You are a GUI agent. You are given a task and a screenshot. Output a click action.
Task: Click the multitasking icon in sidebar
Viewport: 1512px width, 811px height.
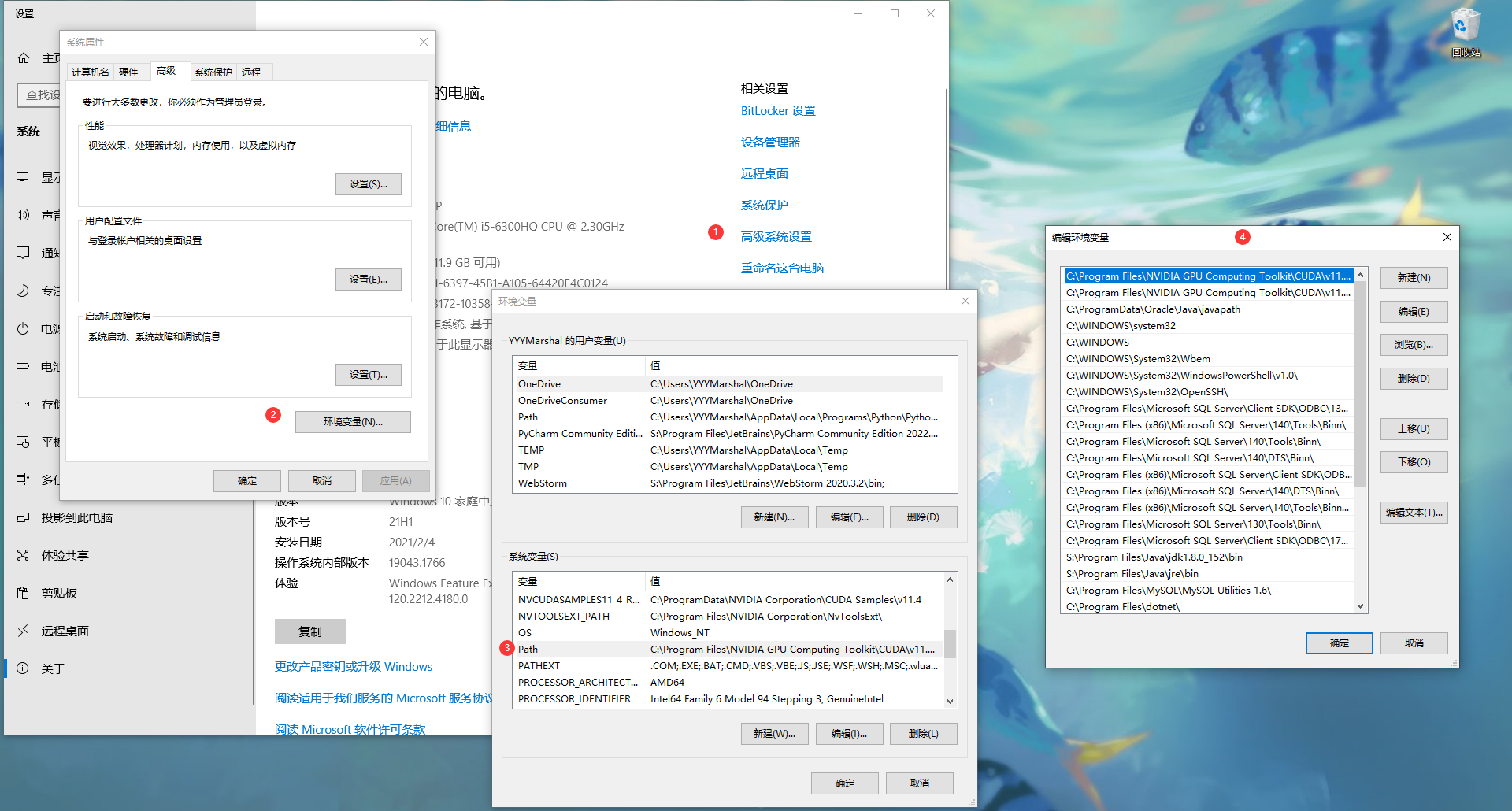tap(23, 480)
